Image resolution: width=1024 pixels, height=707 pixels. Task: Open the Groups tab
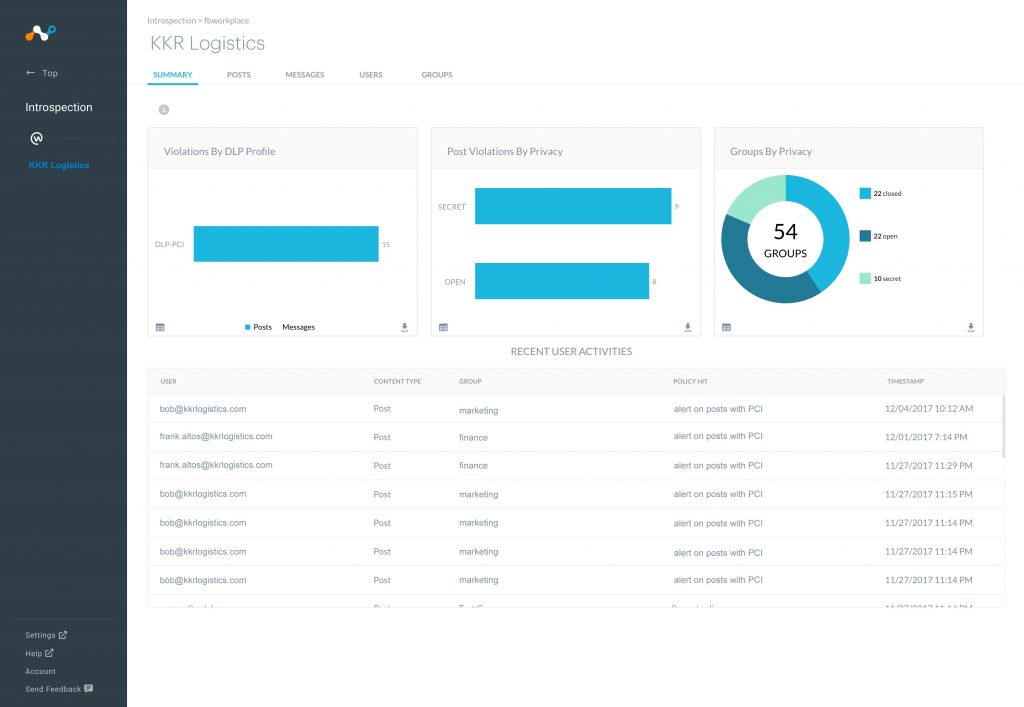point(436,75)
